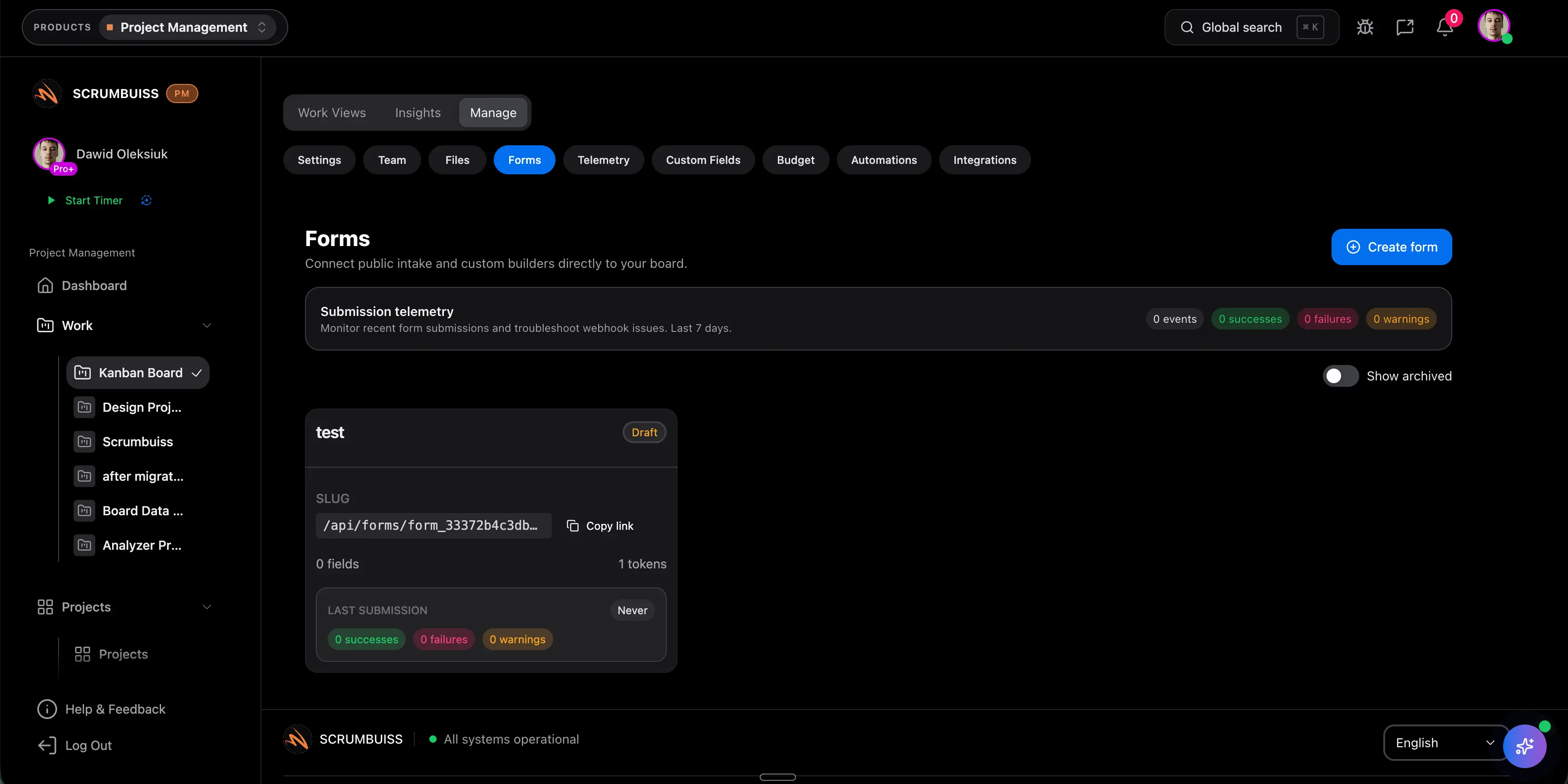Collapse the Projects section chevron
This screenshot has width=1568, height=784.
(x=207, y=607)
